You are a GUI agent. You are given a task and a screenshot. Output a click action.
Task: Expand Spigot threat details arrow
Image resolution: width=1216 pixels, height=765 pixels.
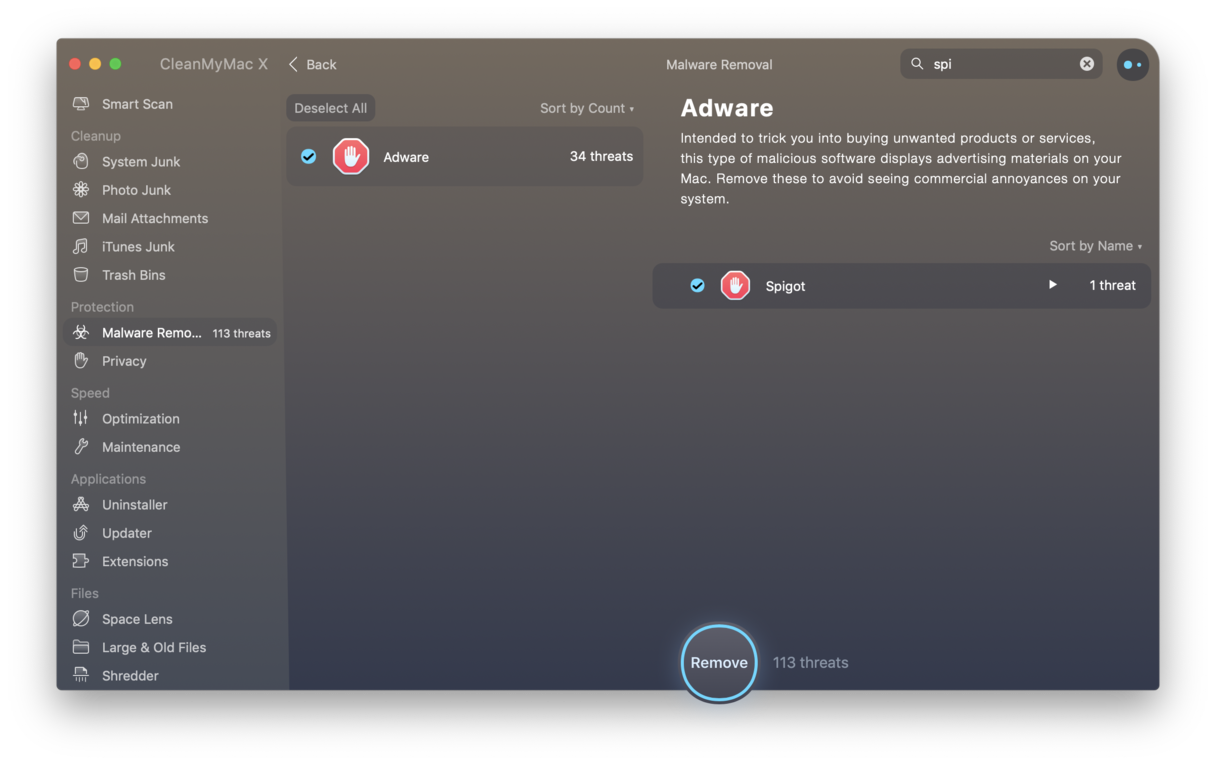(1052, 285)
